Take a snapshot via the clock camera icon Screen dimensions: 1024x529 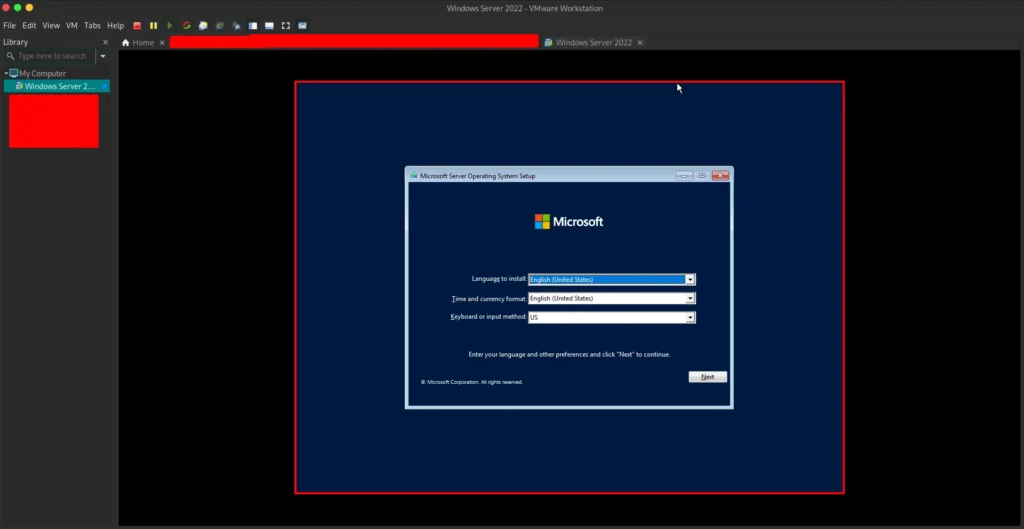point(203,25)
